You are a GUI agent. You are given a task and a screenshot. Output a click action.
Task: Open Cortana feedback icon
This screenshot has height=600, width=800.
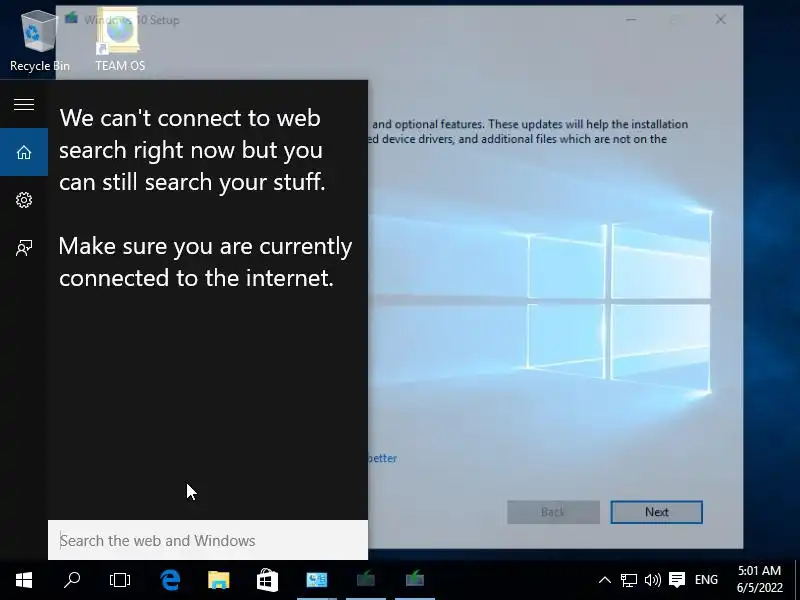(24, 248)
